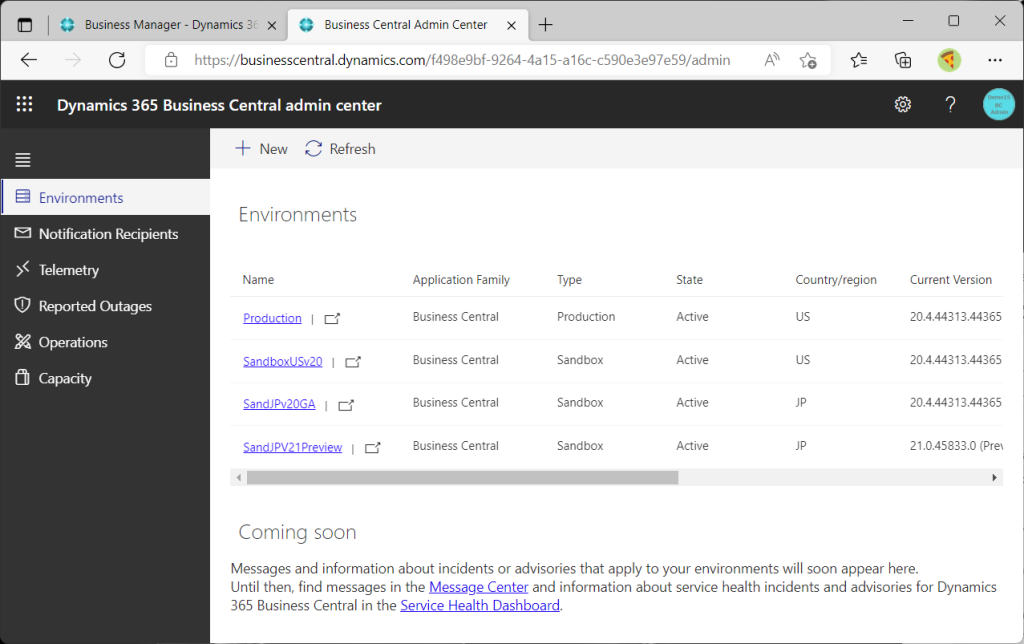Add a new browser tab
This screenshot has width=1024, height=644.
[545, 25]
